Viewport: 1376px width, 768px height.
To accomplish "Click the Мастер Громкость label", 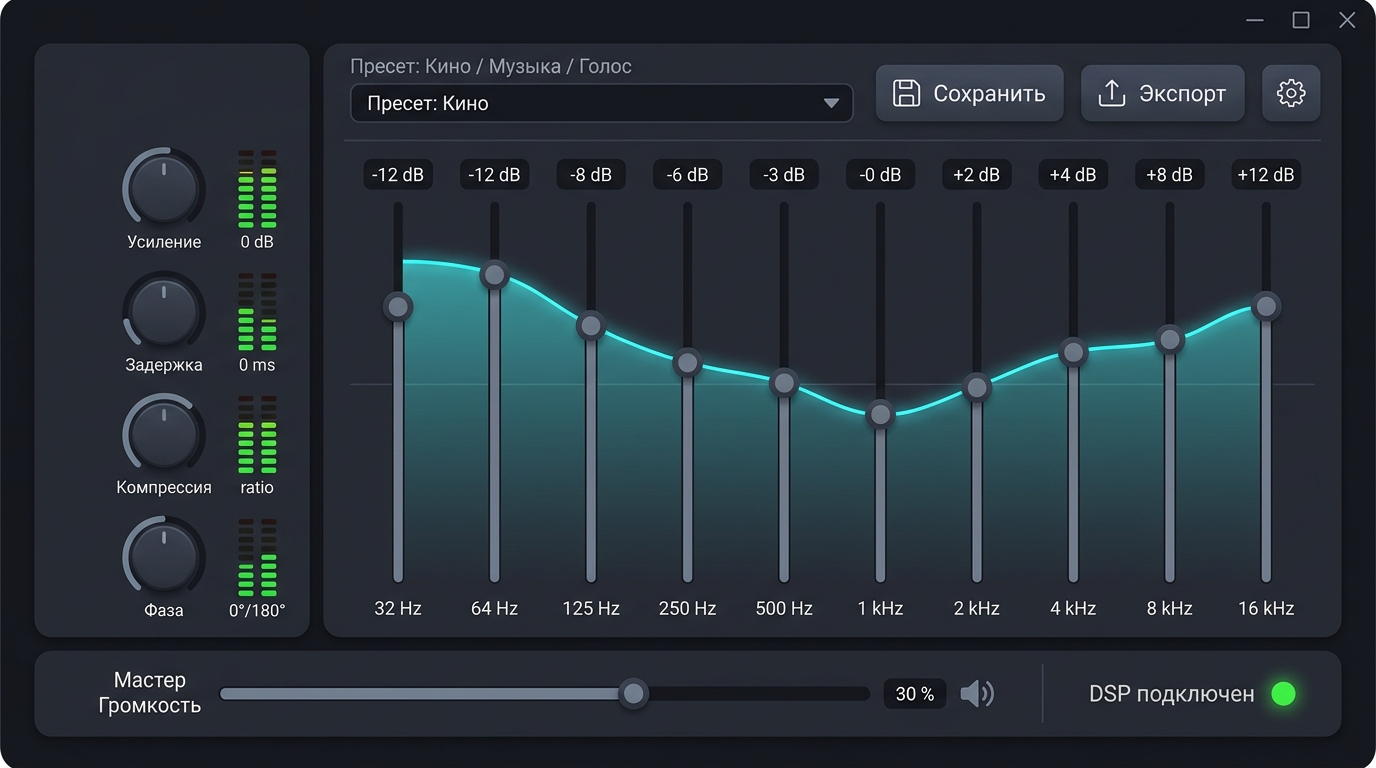I will point(150,693).
